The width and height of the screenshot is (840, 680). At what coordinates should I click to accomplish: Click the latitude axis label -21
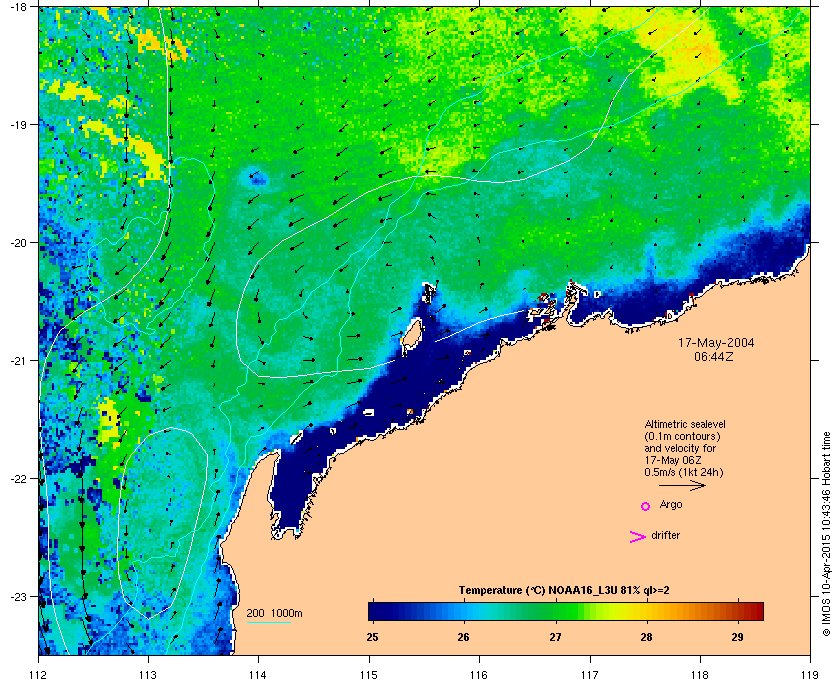(x=18, y=360)
